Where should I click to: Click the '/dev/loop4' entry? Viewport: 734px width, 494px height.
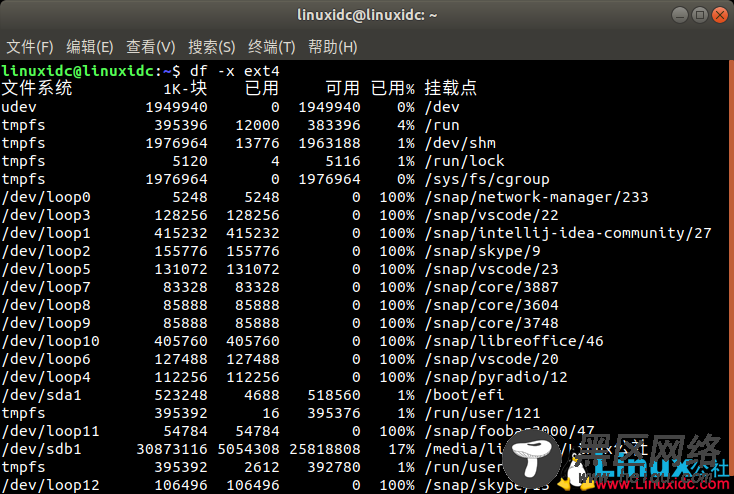pyautogui.click(x=46, y=377)
